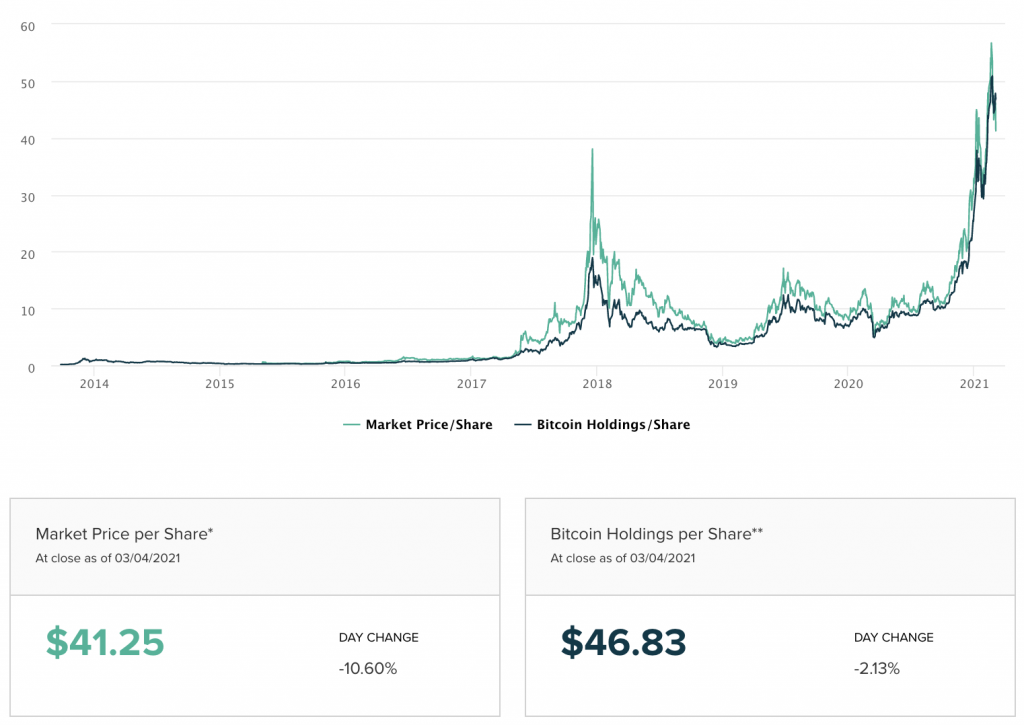
Task: Select the 2014 label on the x-axis
Action: (x=94, y=384)
